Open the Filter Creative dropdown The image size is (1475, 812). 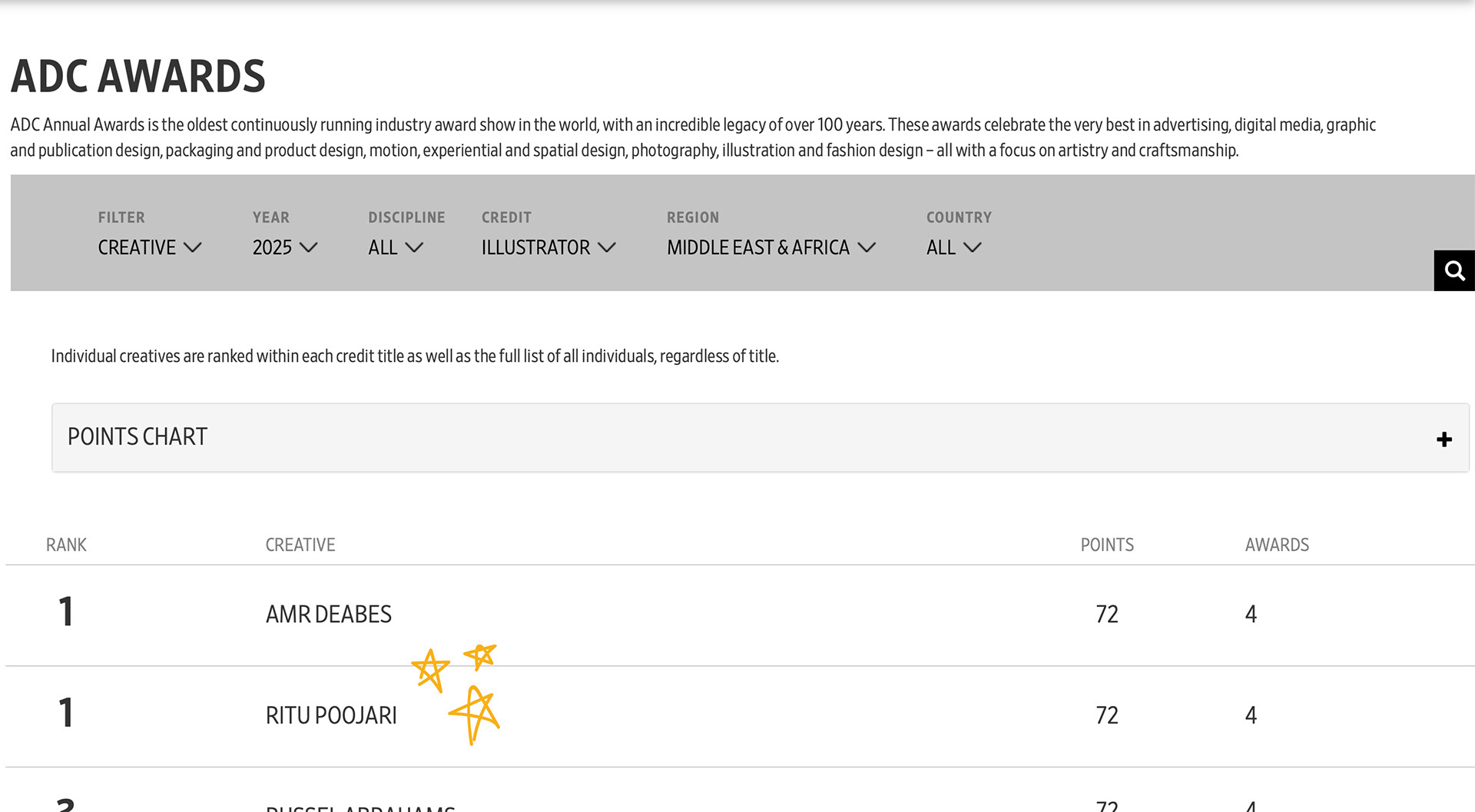[x=149, y=247]
